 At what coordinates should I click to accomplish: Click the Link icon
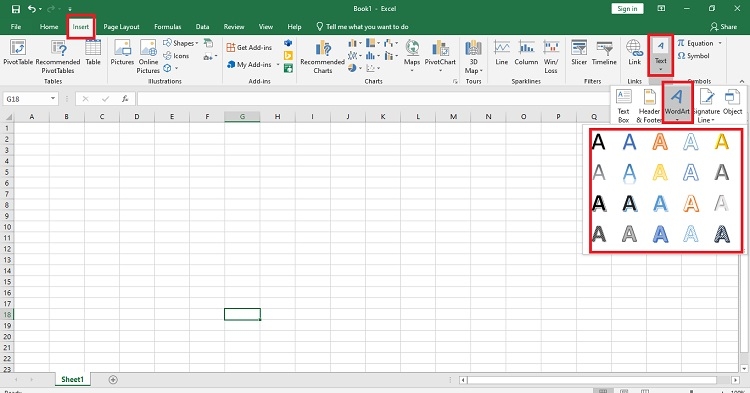[x=634, y=53]
